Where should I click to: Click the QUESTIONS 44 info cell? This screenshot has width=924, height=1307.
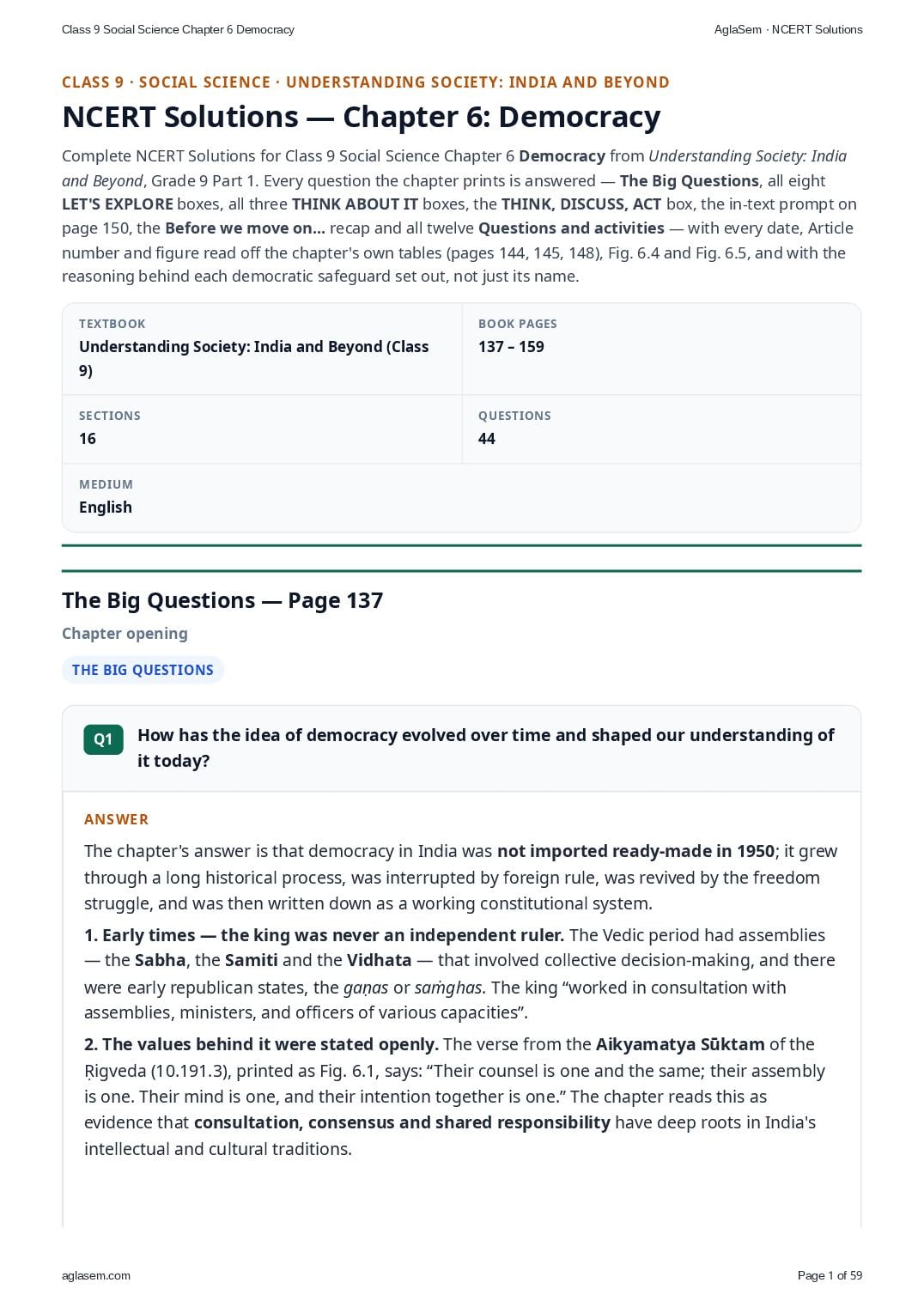661,429
